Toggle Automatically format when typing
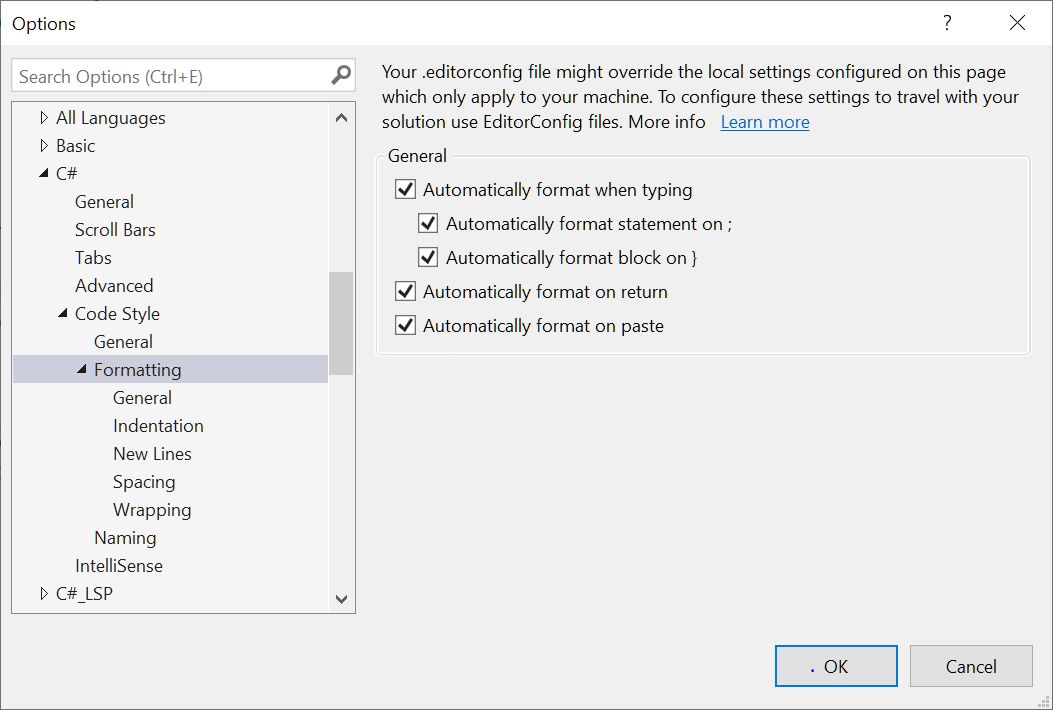The height and width of the screenshot is (710, 1053). click(x=405, y=189)
